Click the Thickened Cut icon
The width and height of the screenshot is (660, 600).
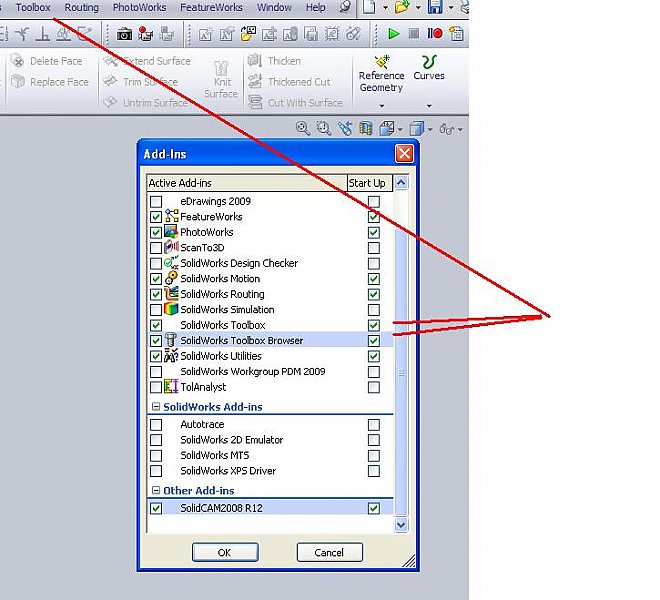[x=255, y=81]
